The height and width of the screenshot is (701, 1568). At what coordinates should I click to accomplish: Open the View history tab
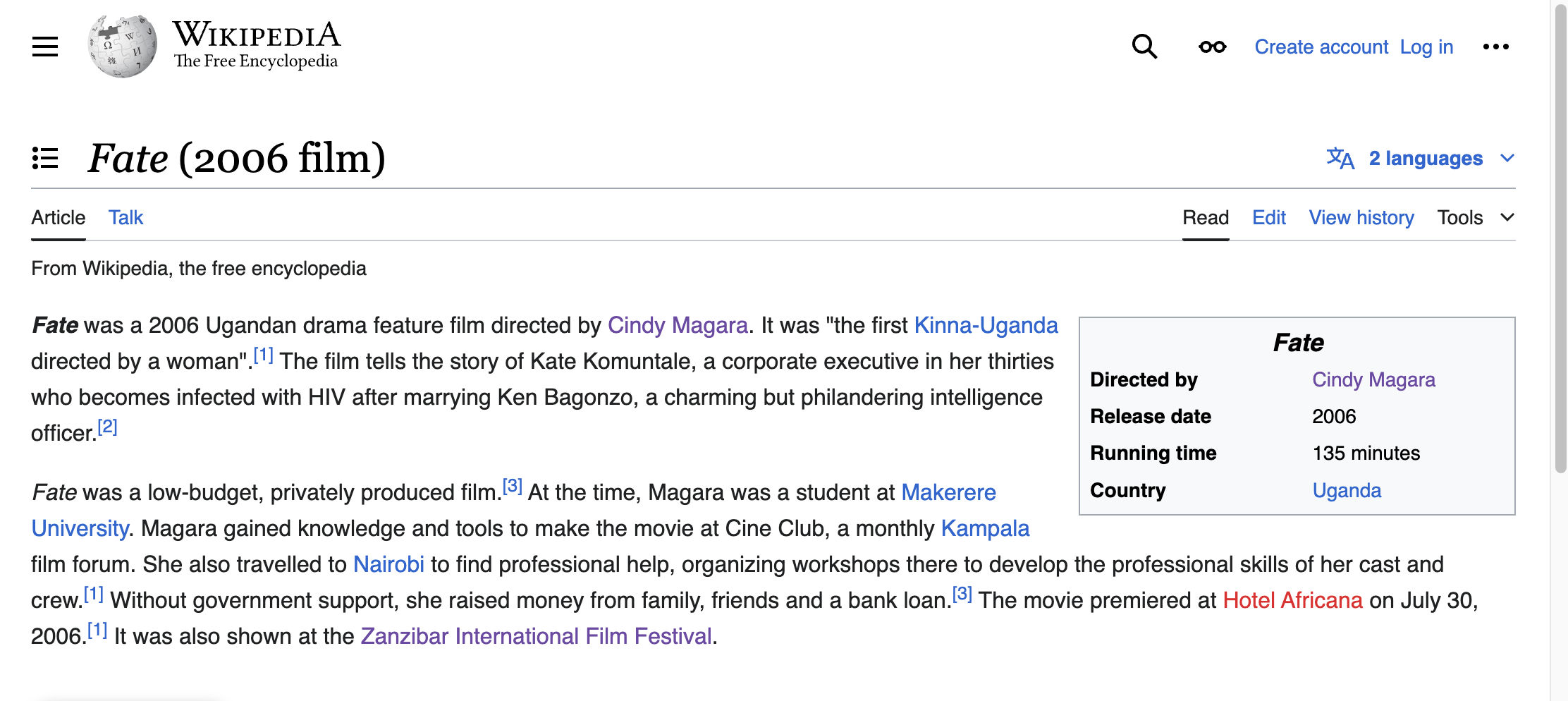click(x=1361, y=217)
